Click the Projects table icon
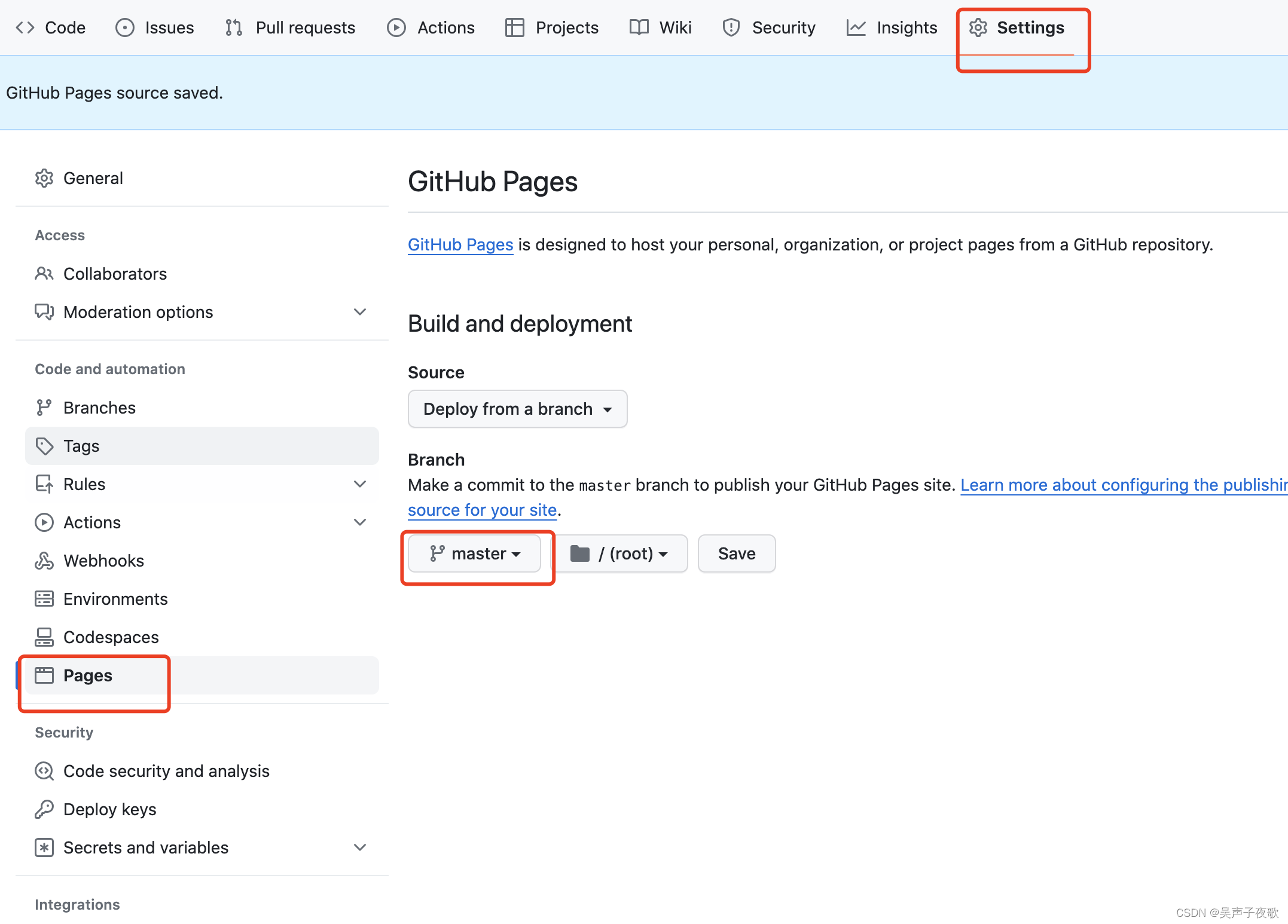Image resolution: width=1288 pixels, height=924 pixels. (x=515, y=27)
